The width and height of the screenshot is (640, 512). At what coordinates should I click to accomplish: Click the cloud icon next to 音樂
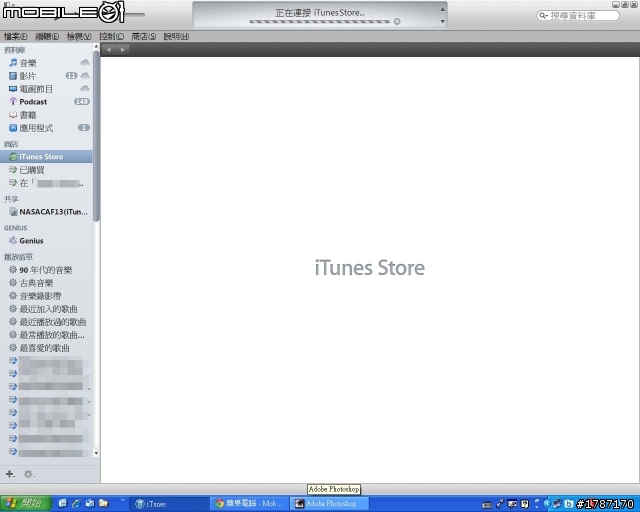coord(84,62)
